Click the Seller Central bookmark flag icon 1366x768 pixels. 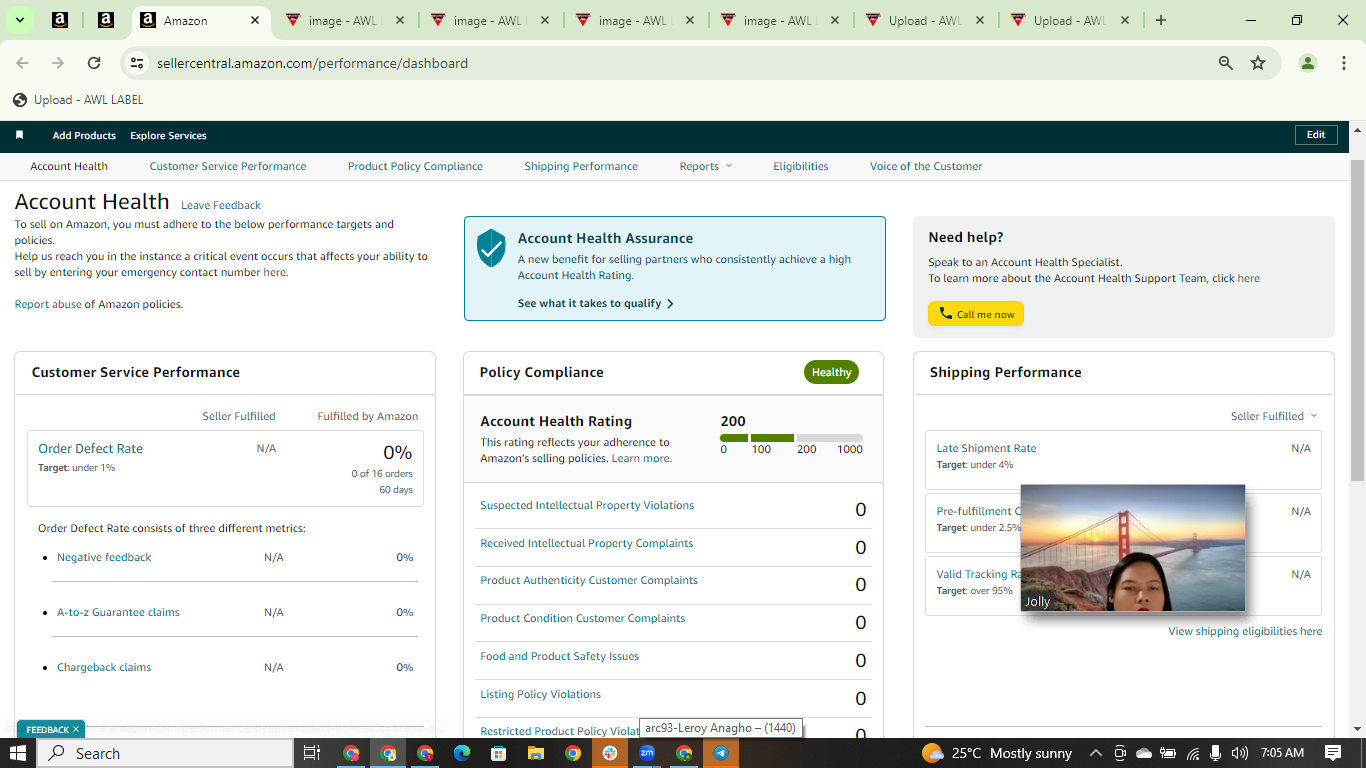[x=19, y=135]
